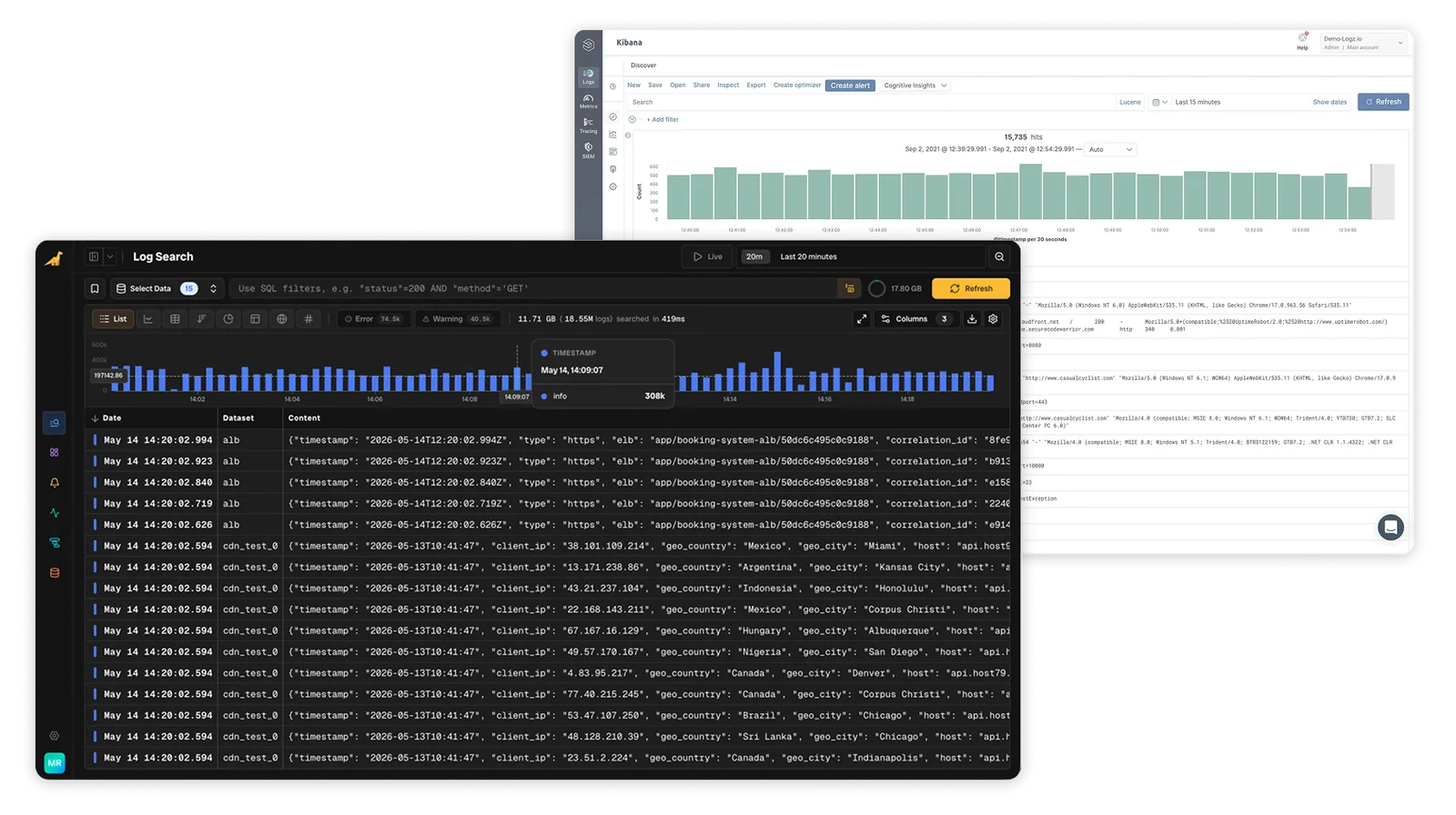Screen dimensions: 1456x815
Task: Open the dropdown arrow next to sidebar toggle
Action: pyautogui.click(x=110, y=257)
